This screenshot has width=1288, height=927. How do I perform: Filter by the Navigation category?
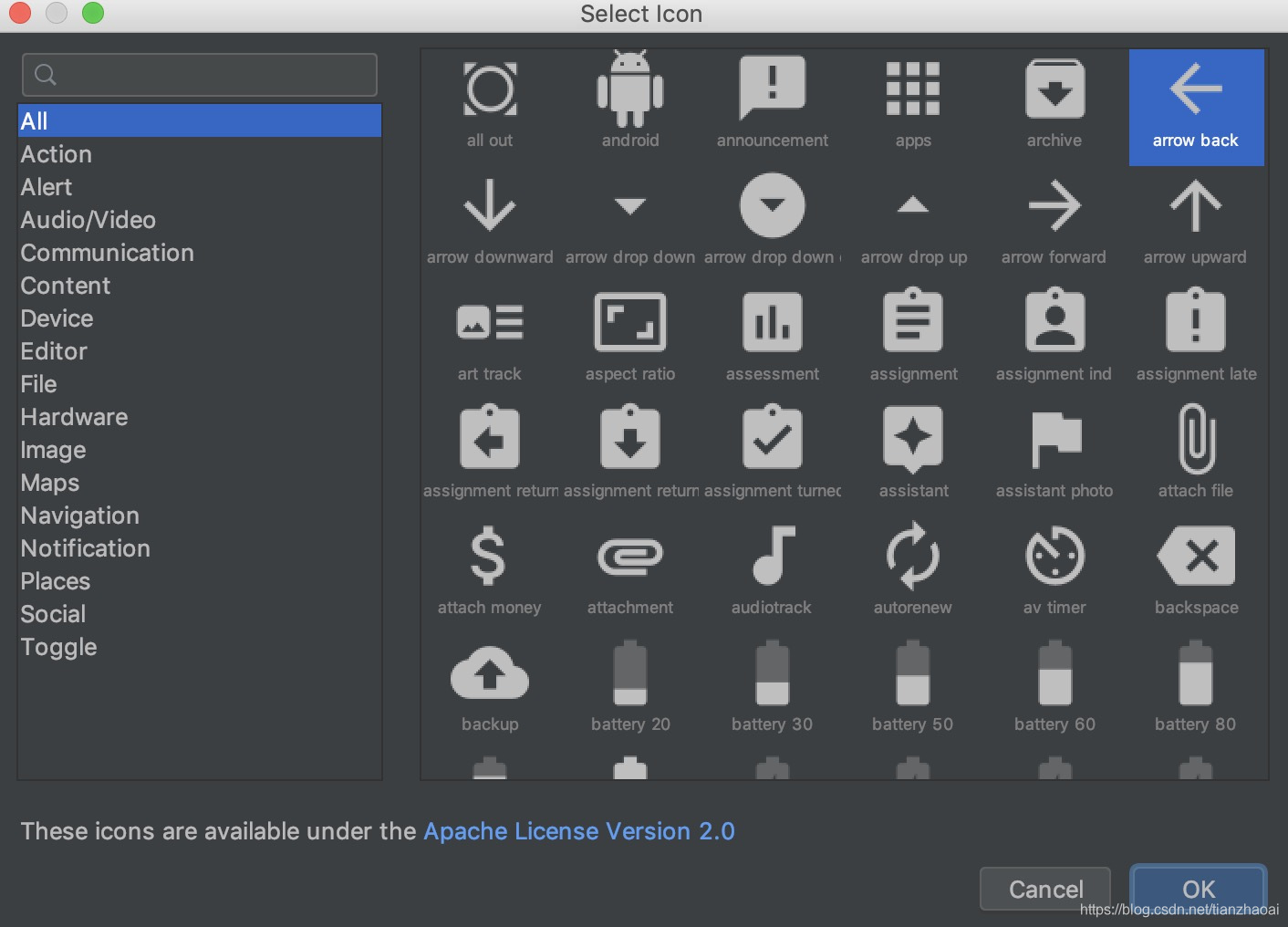(199, 516)
